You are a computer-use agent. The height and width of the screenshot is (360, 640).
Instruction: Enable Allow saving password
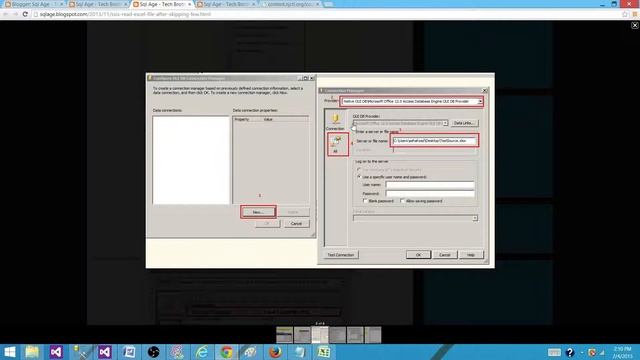[x=402, y=201]
